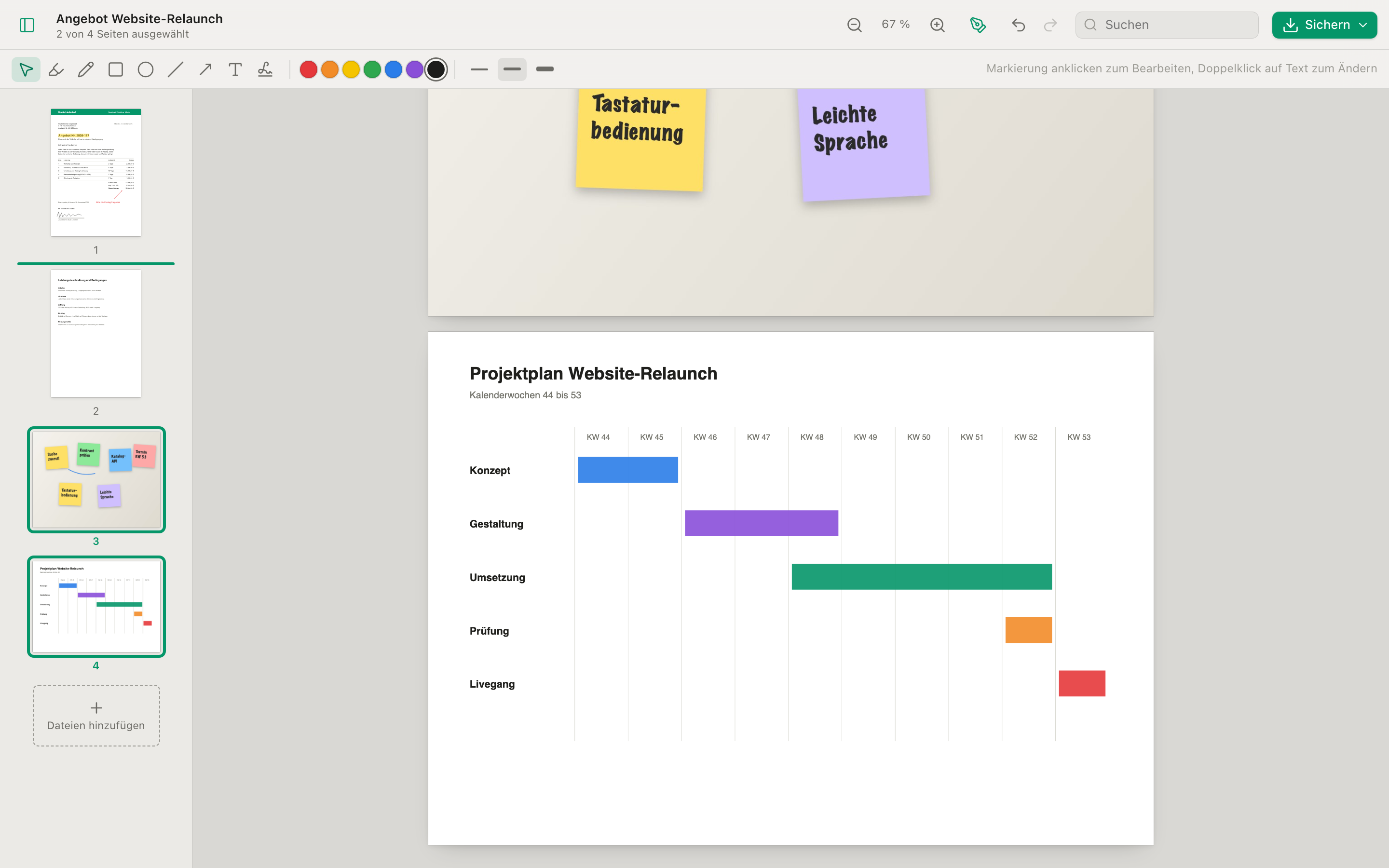Open the Sichern dropdown chevron
1389x868 pixels.
pos(1364,25)
